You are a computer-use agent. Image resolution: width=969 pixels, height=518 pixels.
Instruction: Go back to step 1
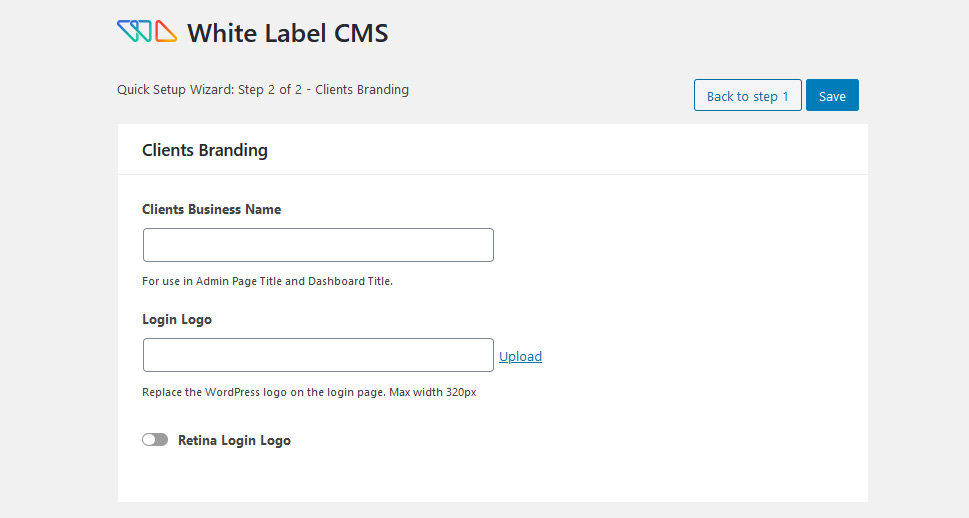pyautogui.click(x=747, y=95)
